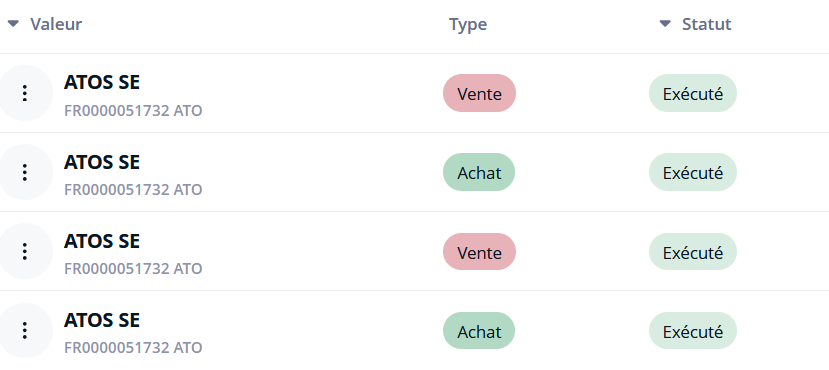Open the ATOS SE name in the first row
This screenshot has height=370, width=829.
pos(102,82)
